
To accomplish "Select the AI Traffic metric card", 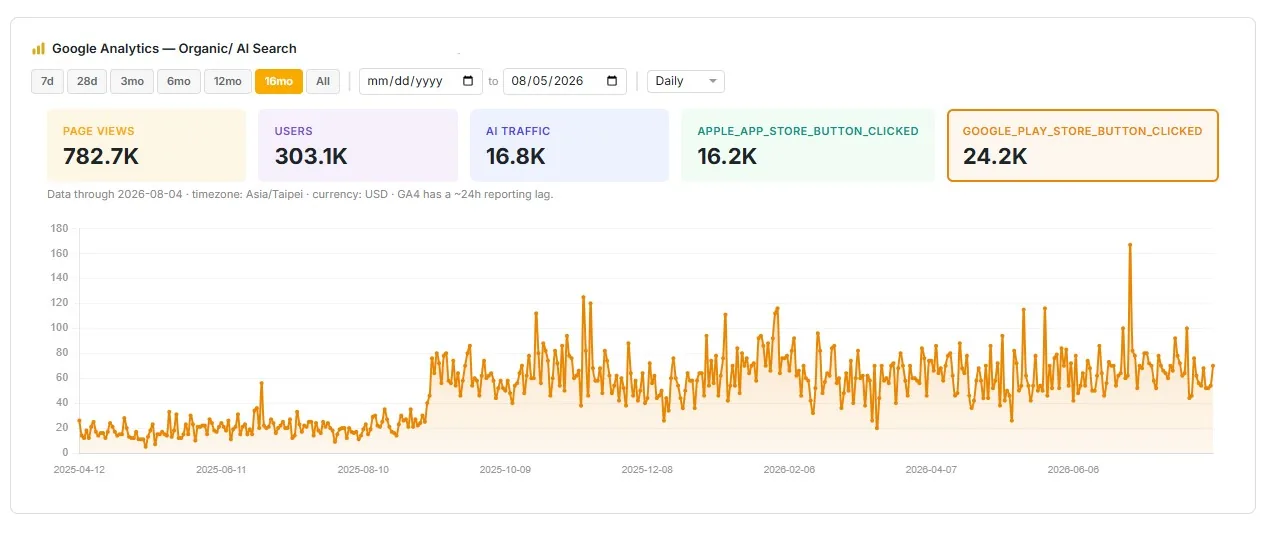I will (569, 145).
